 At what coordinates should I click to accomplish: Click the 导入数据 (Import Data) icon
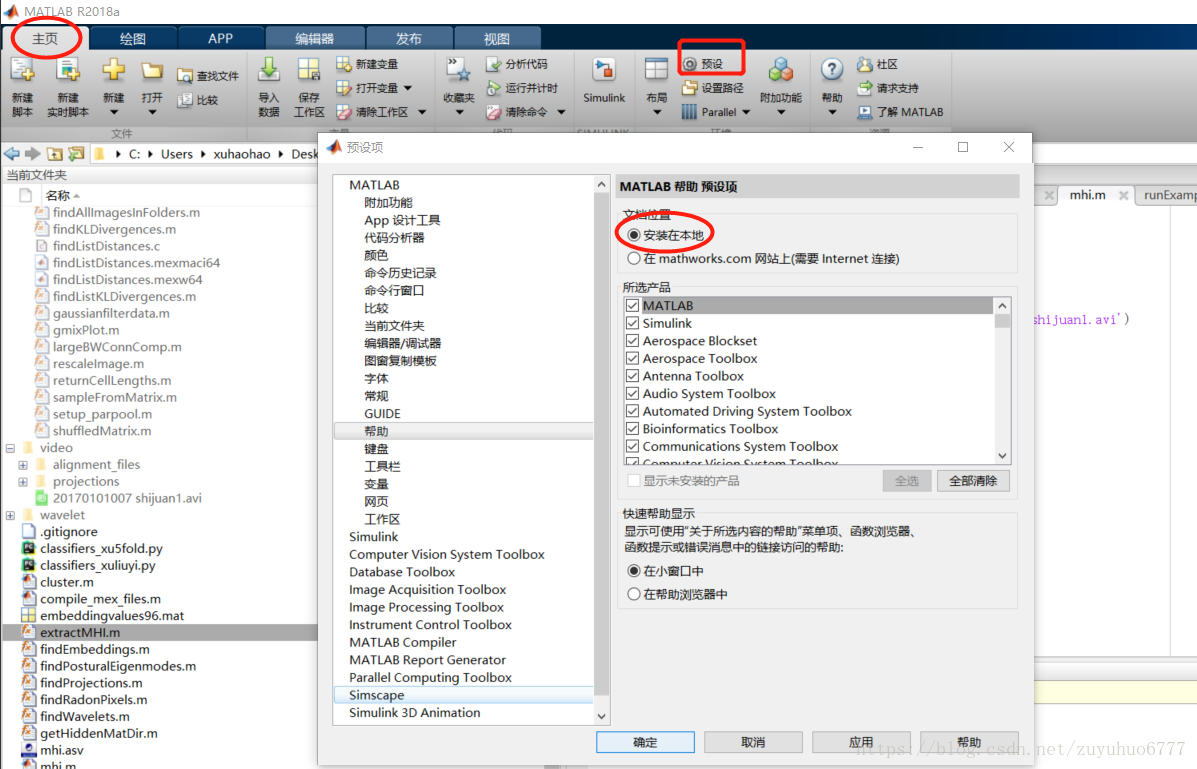(269, 72)
